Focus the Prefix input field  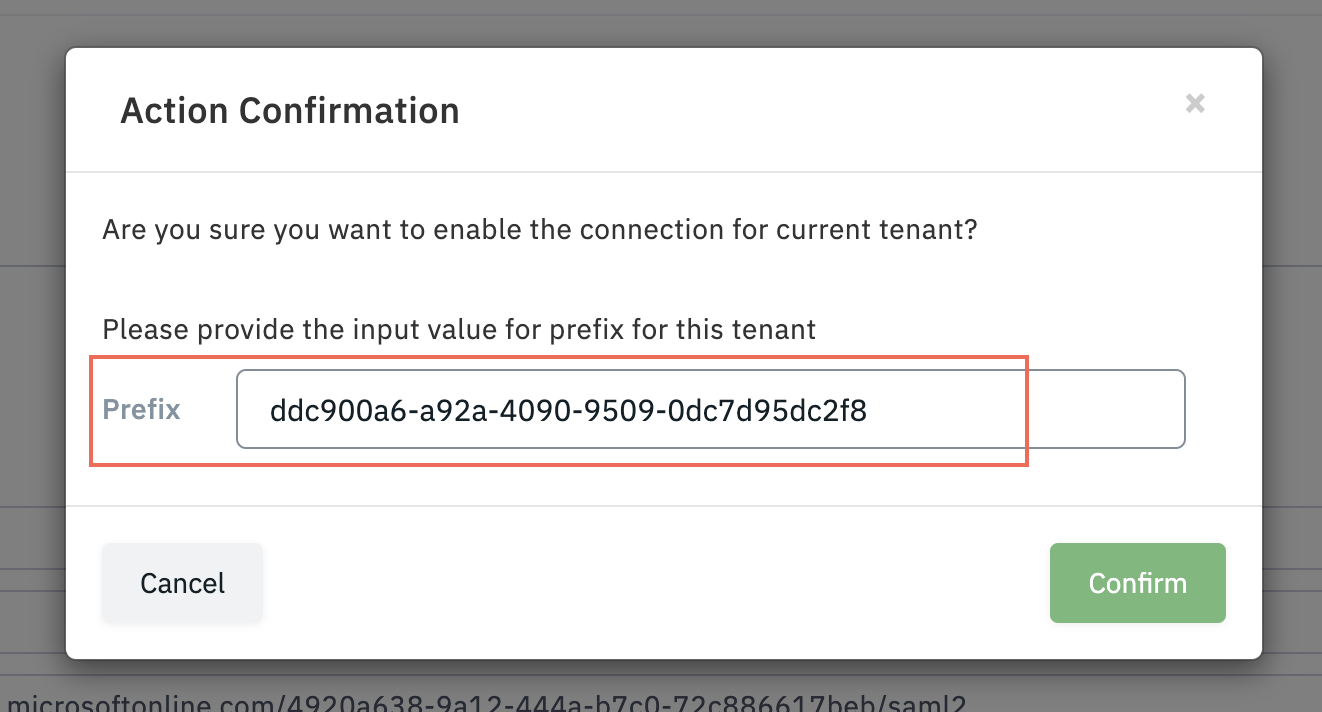[x=710, y=410]
